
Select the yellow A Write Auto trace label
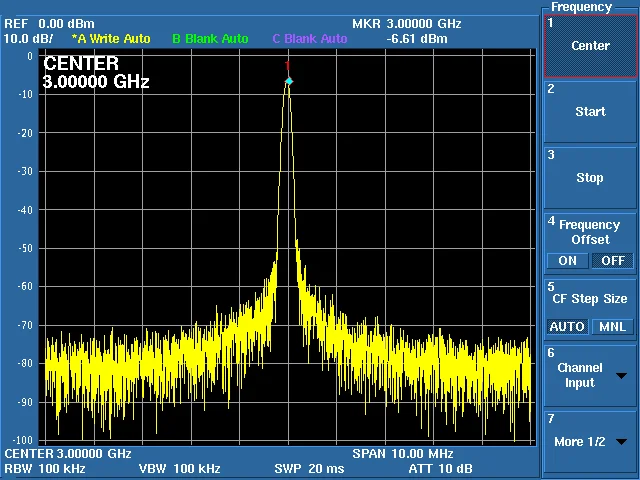point(111,39)
